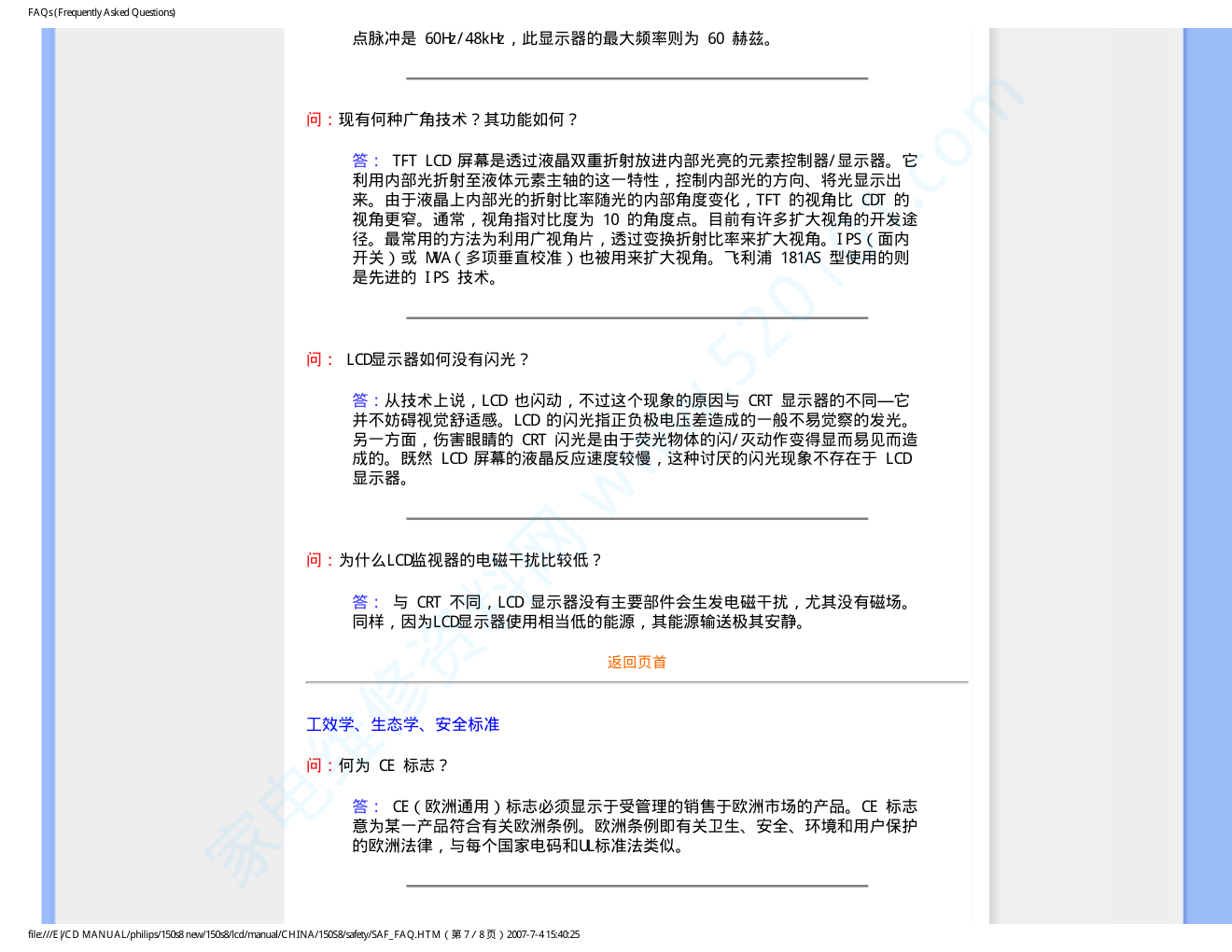Viewport: 1232px width, 952px height.
Task: Click the answer paragraph about CE（欧洲通用）标志
Action: click(x=635, y=826)
